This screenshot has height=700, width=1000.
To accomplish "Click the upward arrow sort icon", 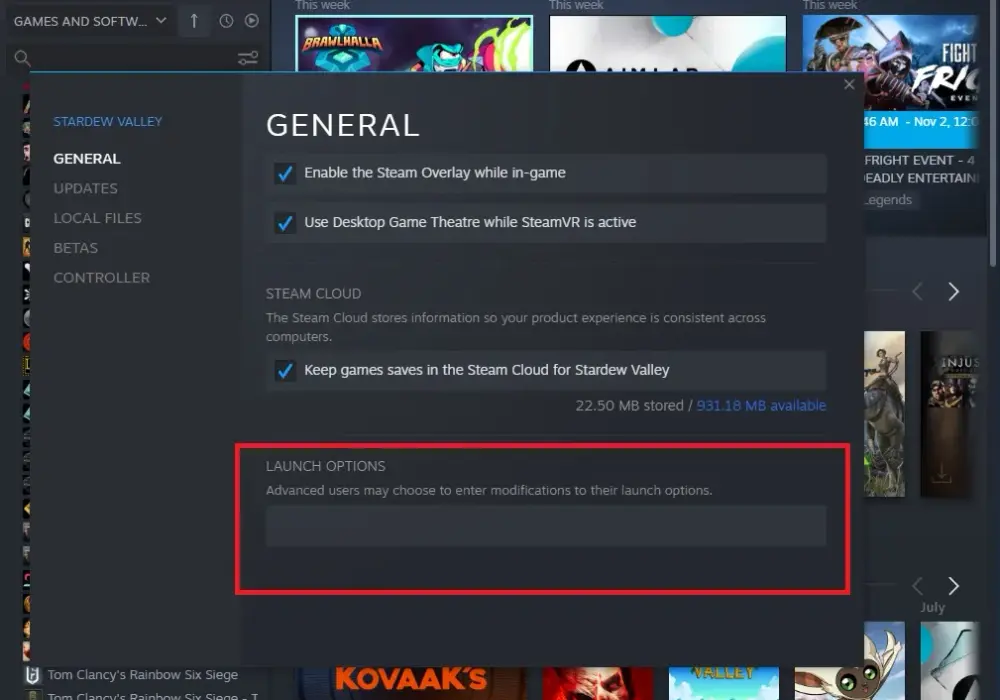I will [x=194, y=21].
